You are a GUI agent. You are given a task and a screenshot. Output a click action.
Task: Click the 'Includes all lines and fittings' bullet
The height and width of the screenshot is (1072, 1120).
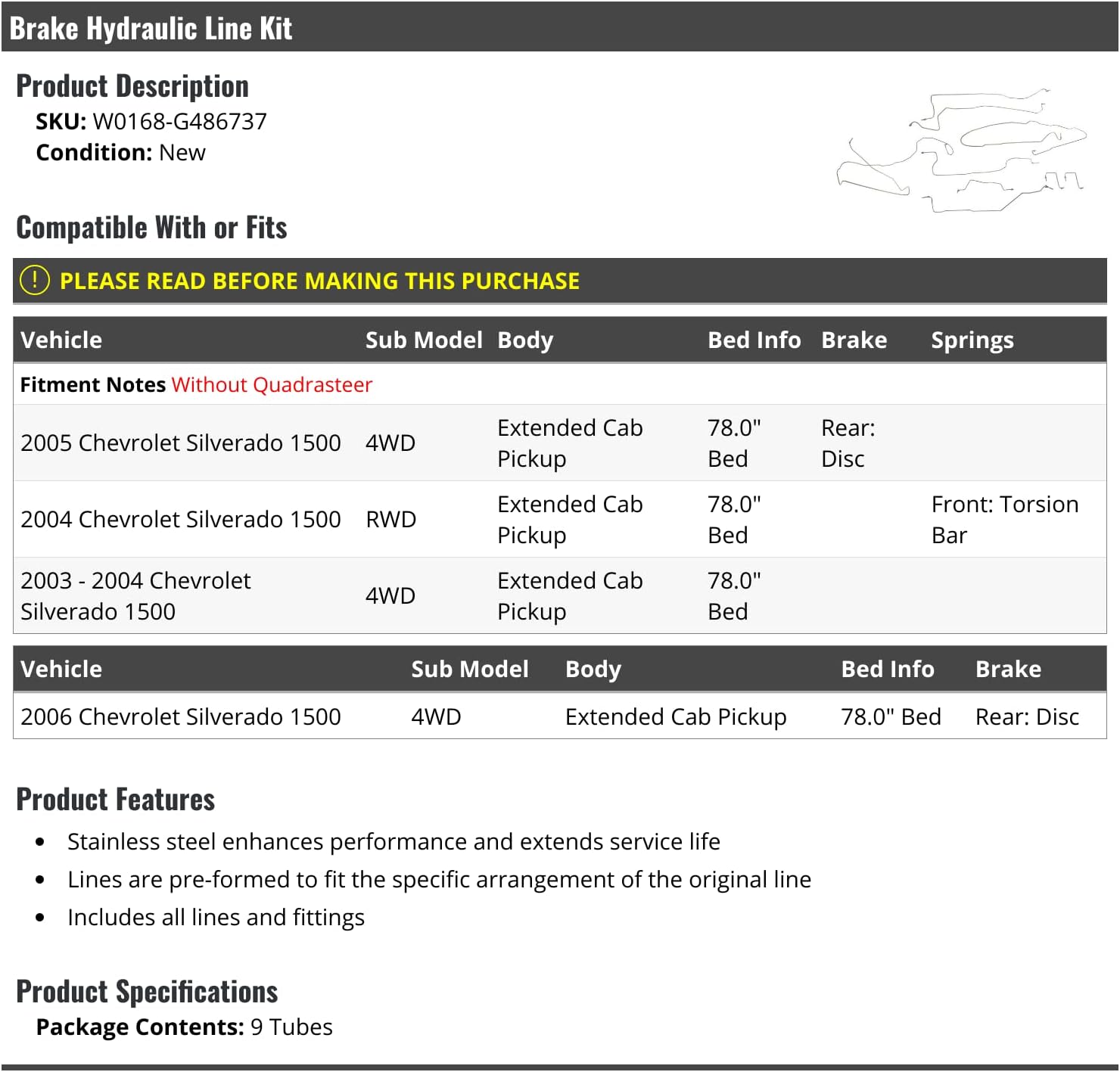tap(216, 918)
